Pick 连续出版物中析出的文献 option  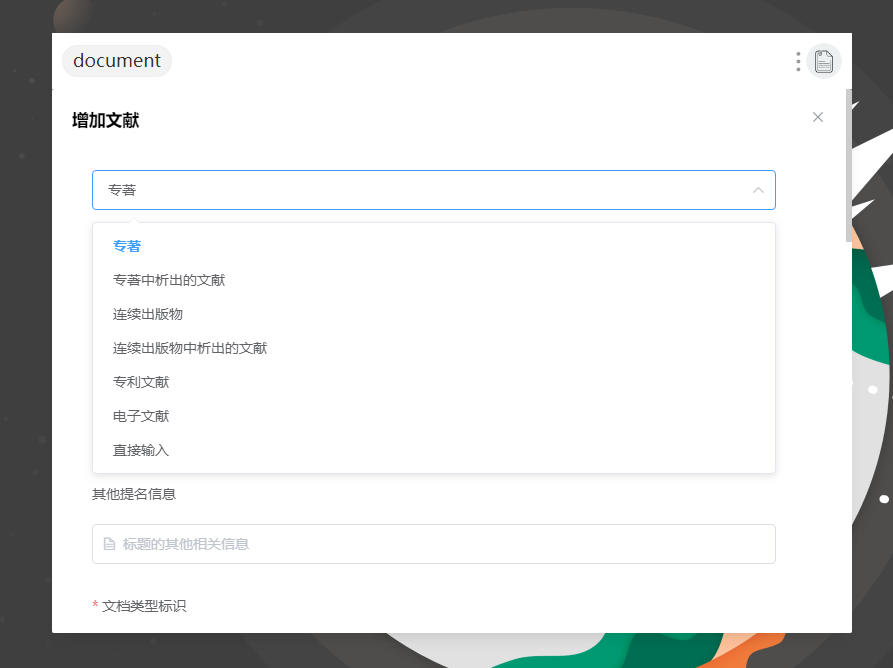pyautogui.click(x=433, y=349)
